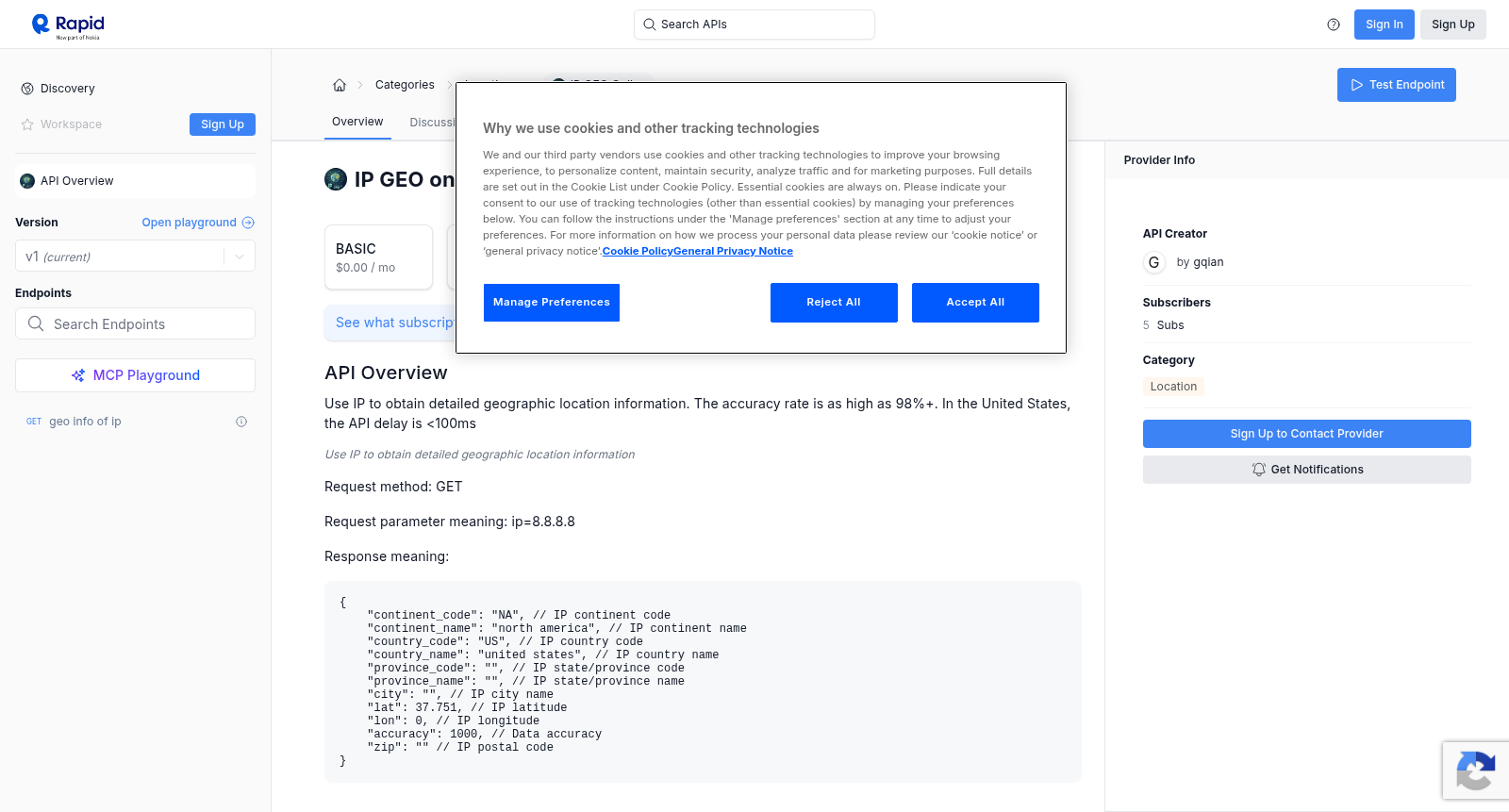Open the Discovery sidebar item
1509x812 pixels.
pos(68,89)
